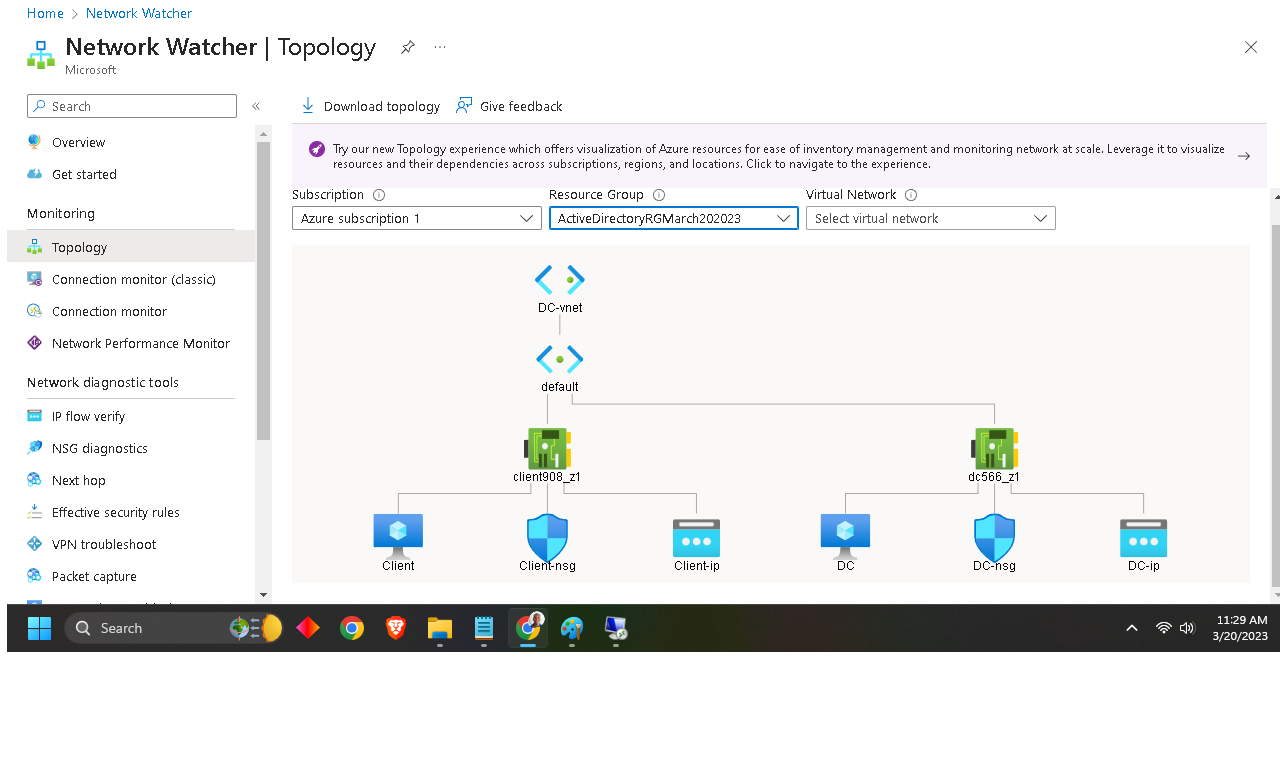Click the Connection monitor icon (non-classic)
The image size is (1280, 768).
[35, 311]
